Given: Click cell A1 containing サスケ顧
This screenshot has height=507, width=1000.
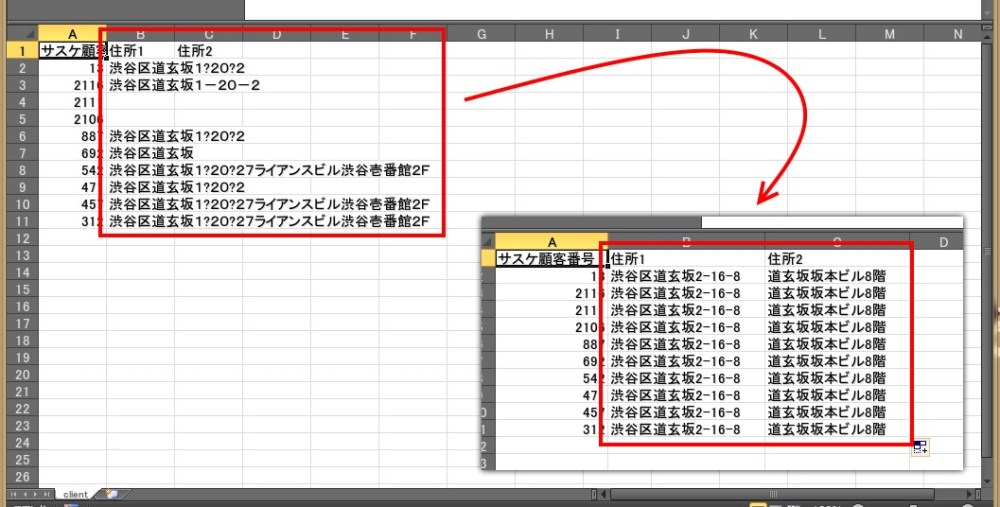Looking at the screenshot, I should point(72,50).
